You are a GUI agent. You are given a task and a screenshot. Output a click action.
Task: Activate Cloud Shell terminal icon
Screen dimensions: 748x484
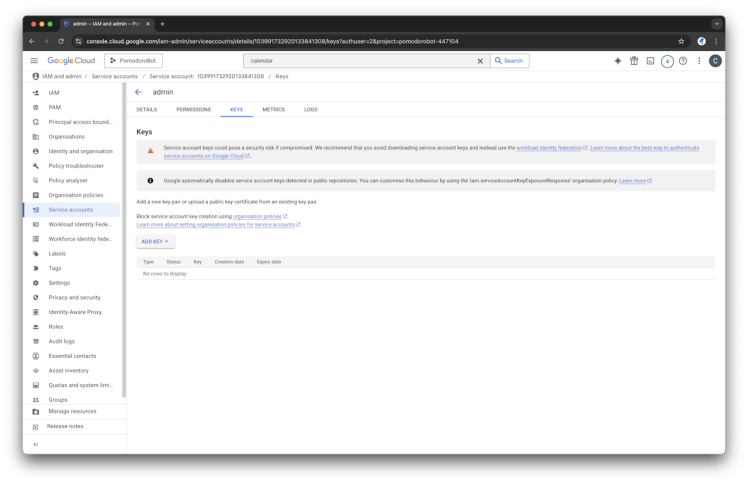tap(650, 61)
